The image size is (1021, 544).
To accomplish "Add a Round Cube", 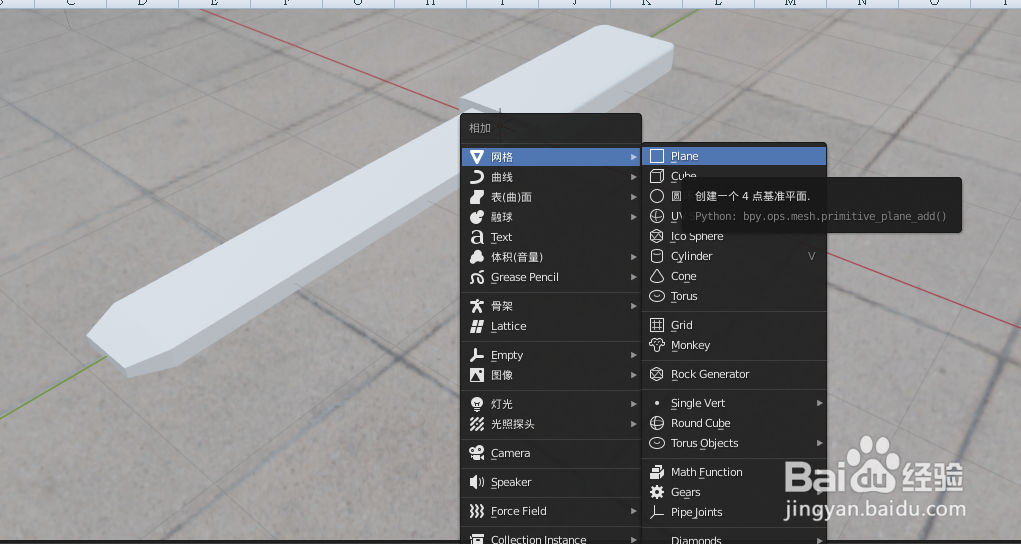I will pos(734,423).
